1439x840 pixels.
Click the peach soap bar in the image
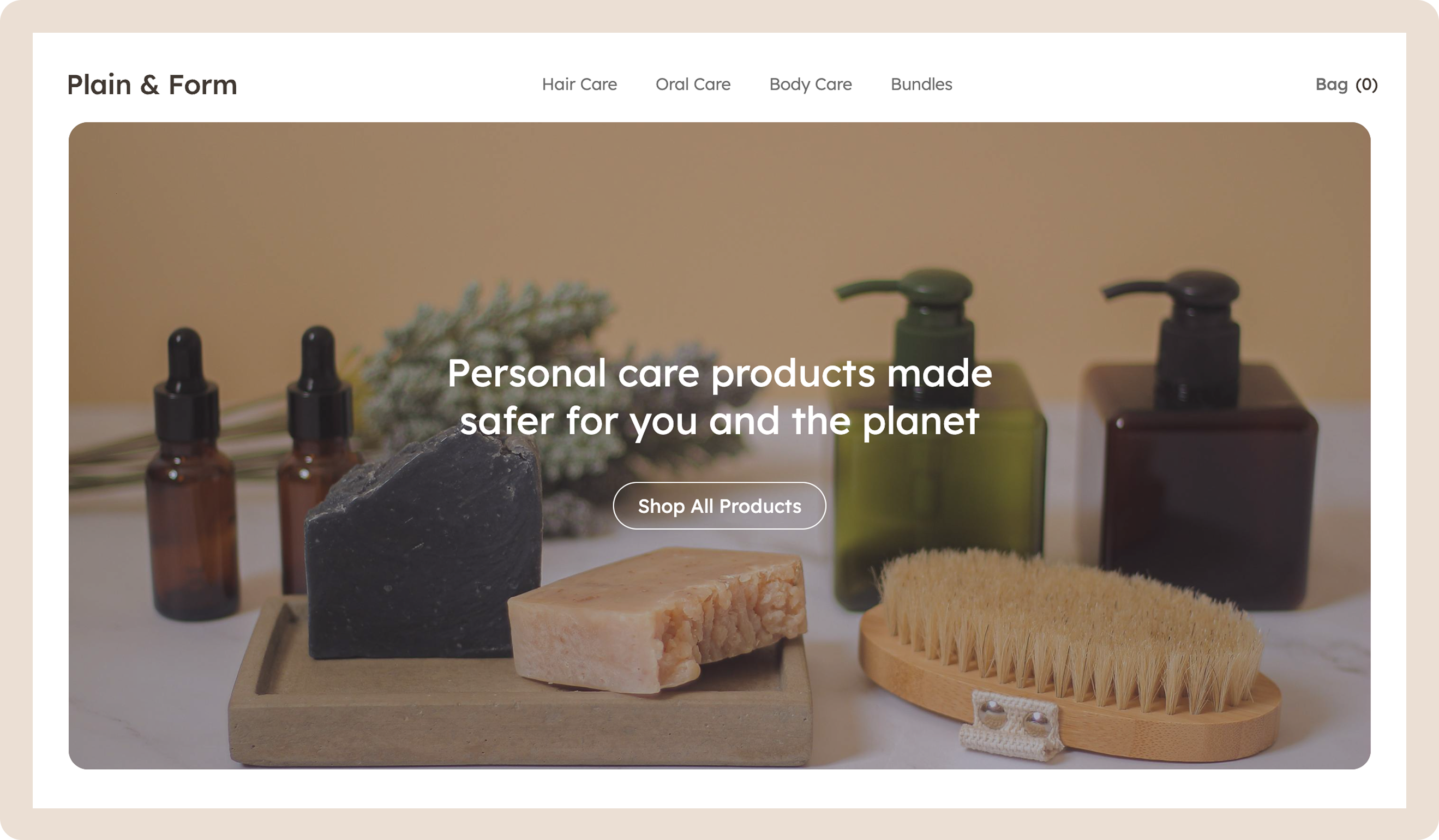click(657, 620)
